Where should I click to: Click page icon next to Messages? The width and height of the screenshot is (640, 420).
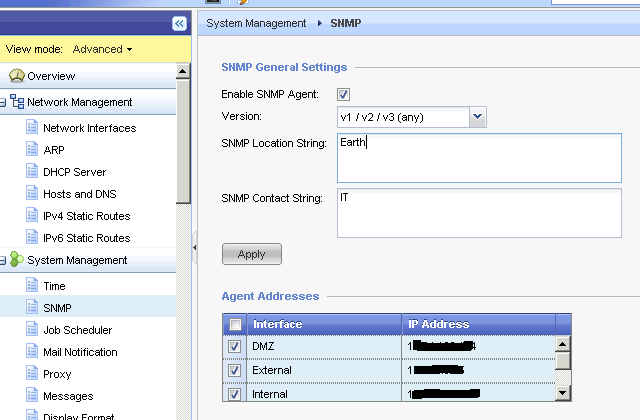pos(32,396)
